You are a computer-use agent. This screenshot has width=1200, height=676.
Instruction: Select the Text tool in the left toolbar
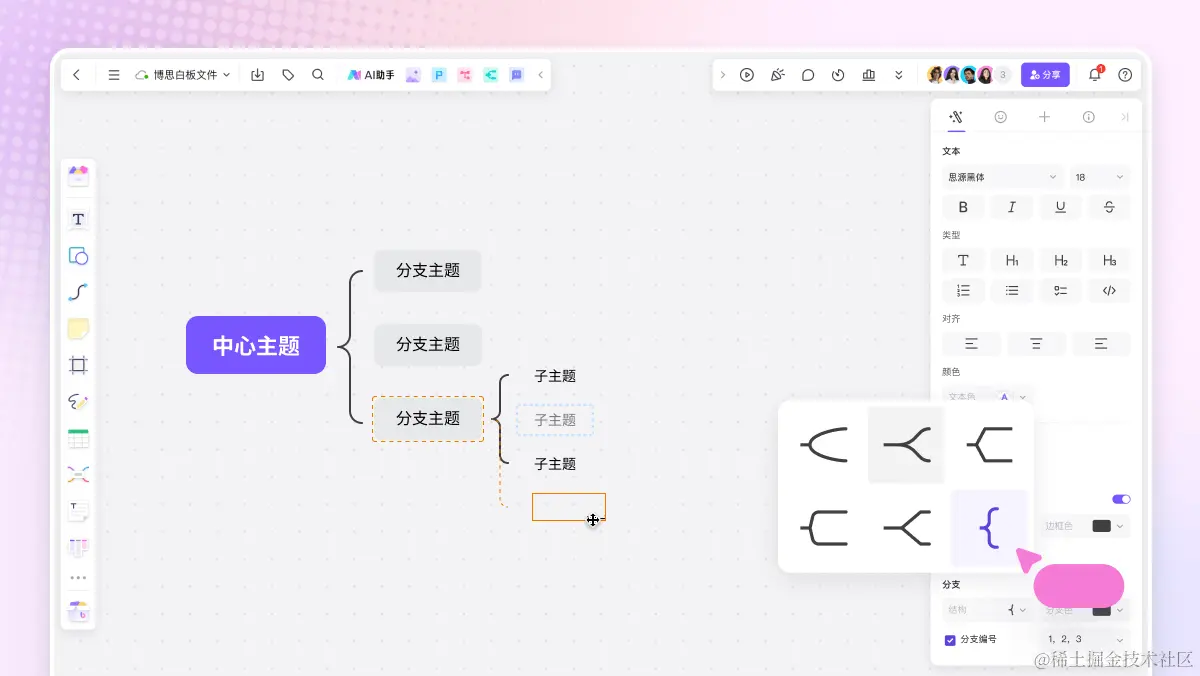[x=78, y=219]
